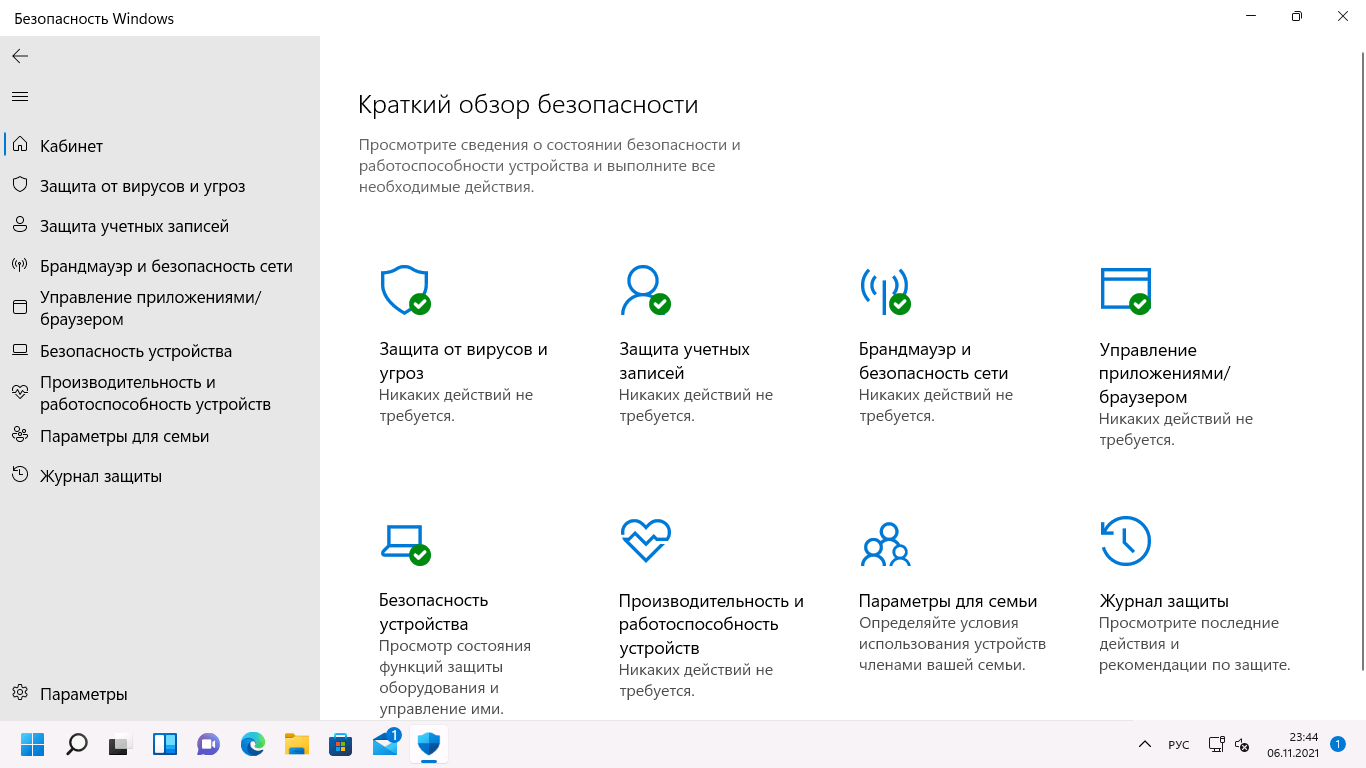Click tile title Защита от вирусов и угроз
1366x768 pixels.
click(x=463, y=361)
